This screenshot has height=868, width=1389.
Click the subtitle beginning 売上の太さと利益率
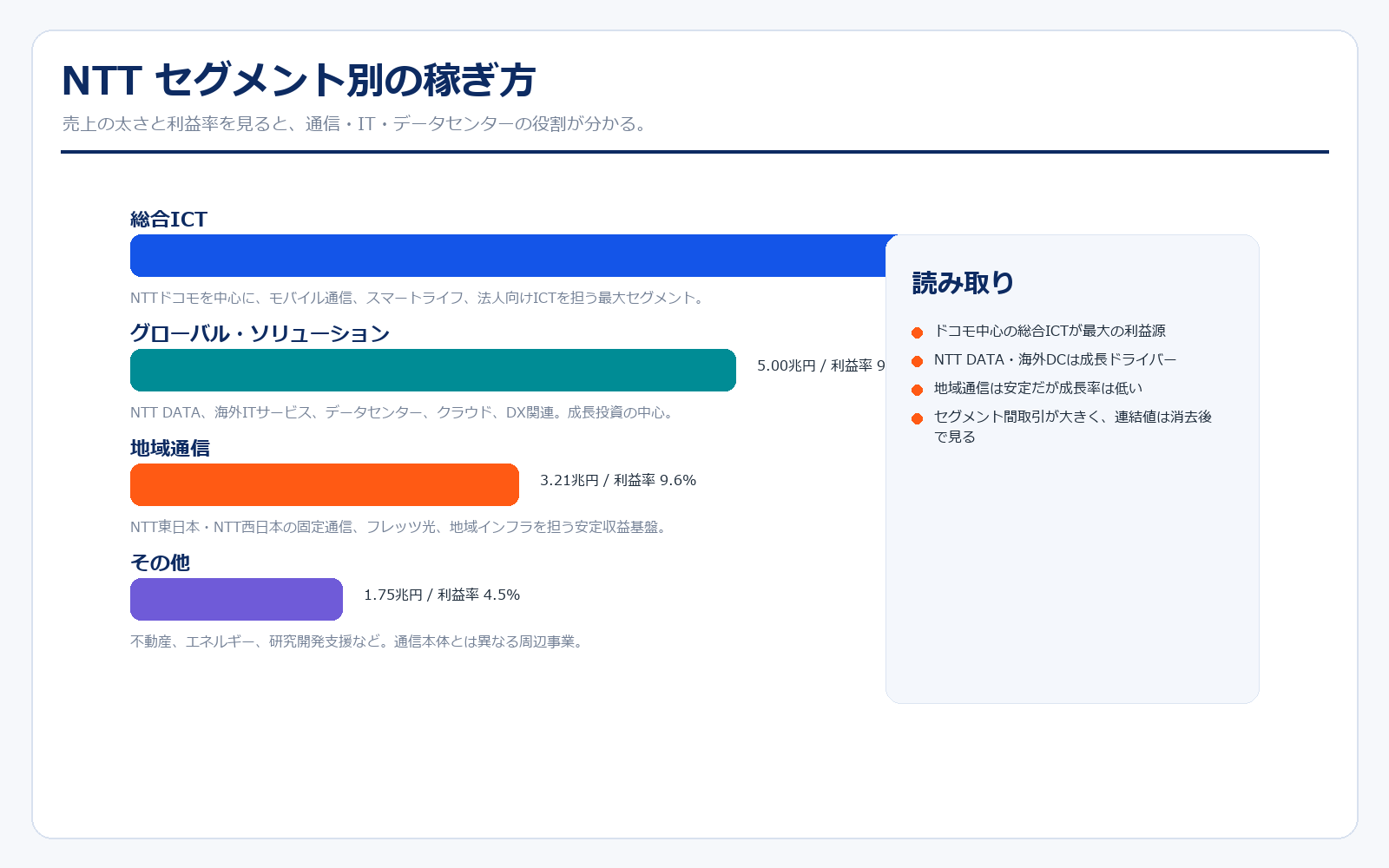tap(356, 124)
